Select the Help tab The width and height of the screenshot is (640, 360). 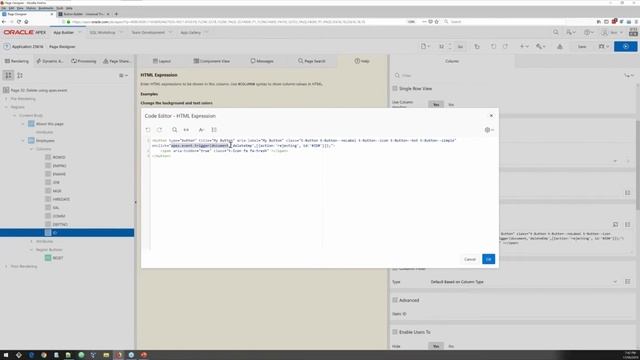tap(362, 61)
